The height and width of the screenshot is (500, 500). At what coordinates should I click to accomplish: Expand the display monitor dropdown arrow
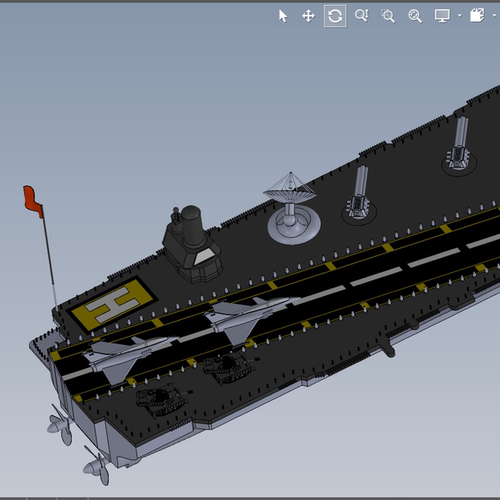460,15
